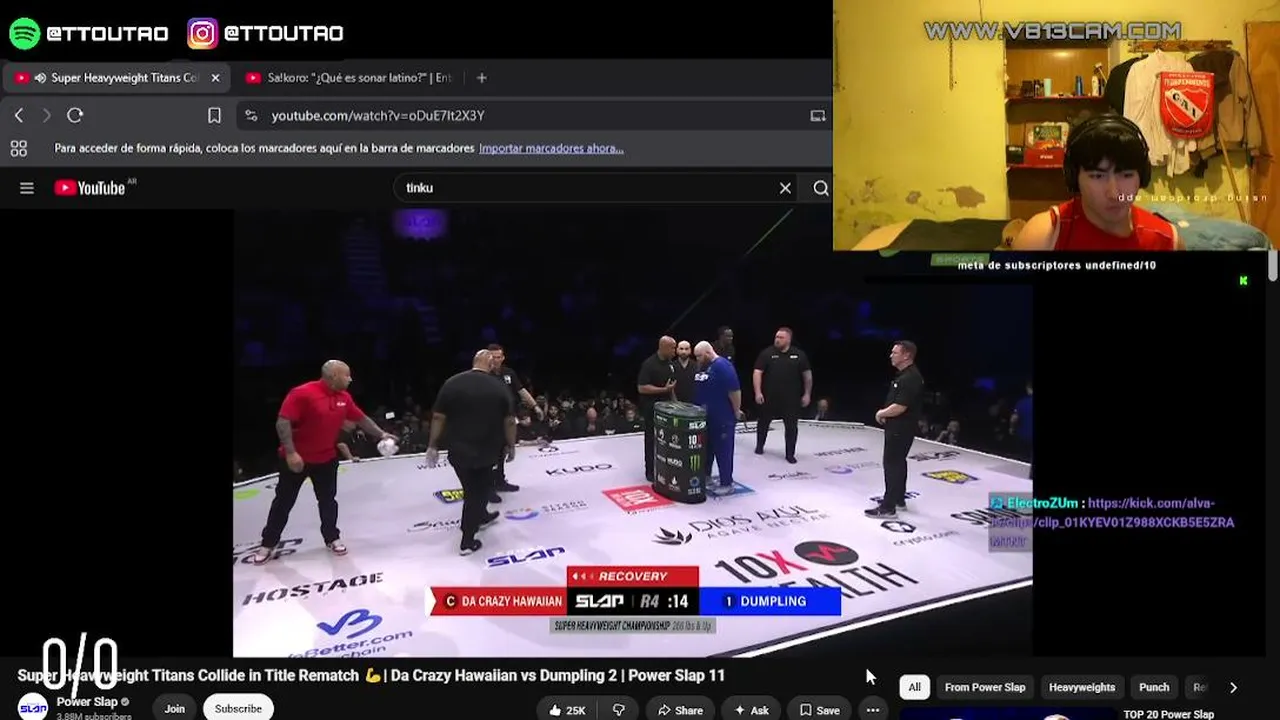Show next topic chips with the arrow
The width and height of the screenshot is (1280, 720).
pos(1233,688)
